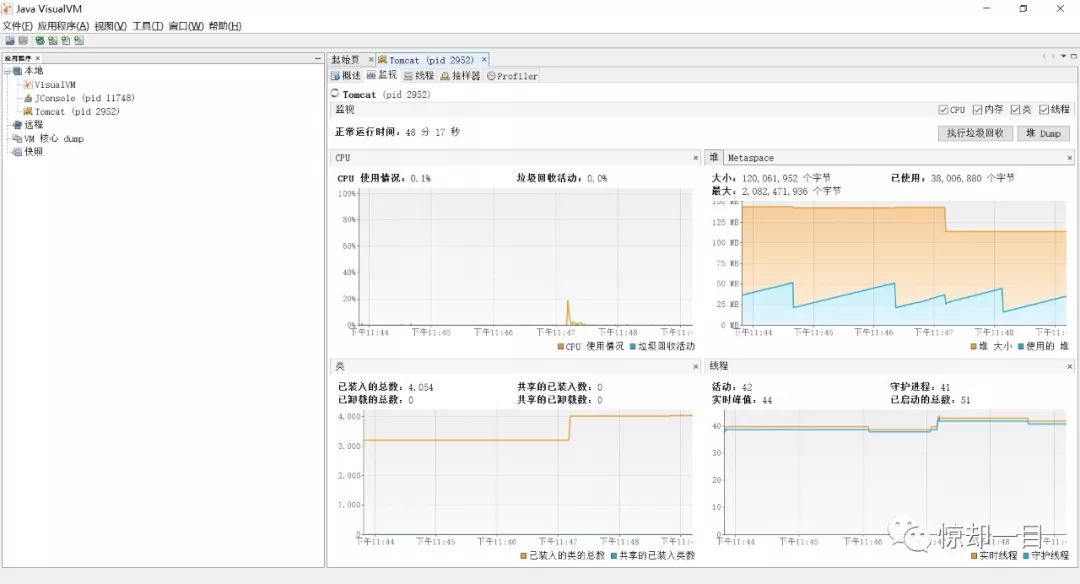Uncheck the 类 classes checkbox
1080x584 pixels.
[x=1015, y=110]
